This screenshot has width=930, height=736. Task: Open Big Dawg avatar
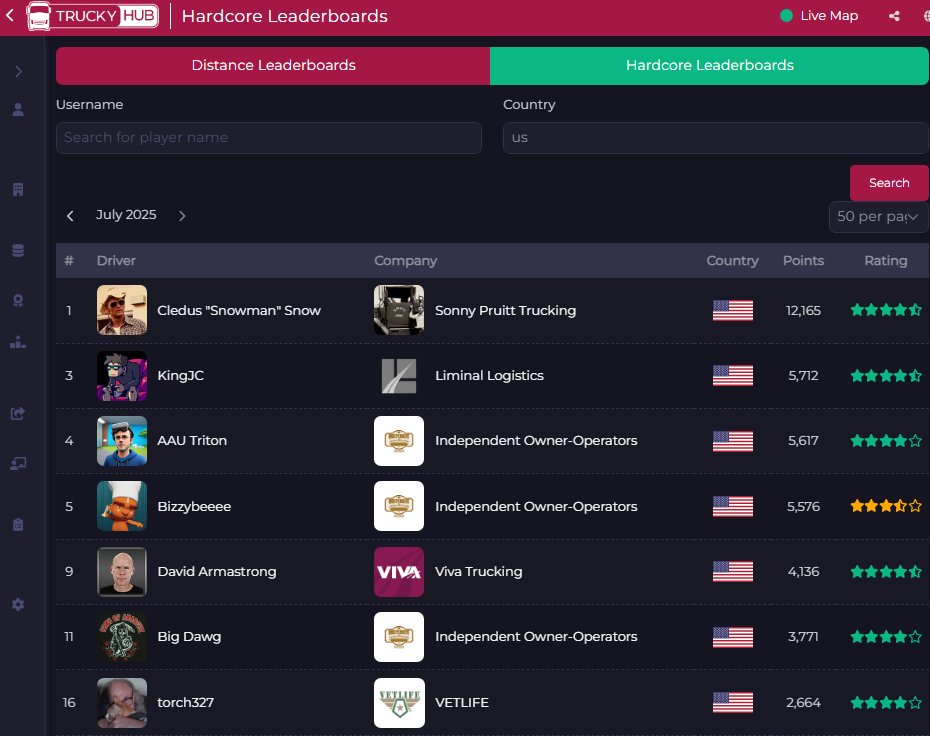[122, 637]
